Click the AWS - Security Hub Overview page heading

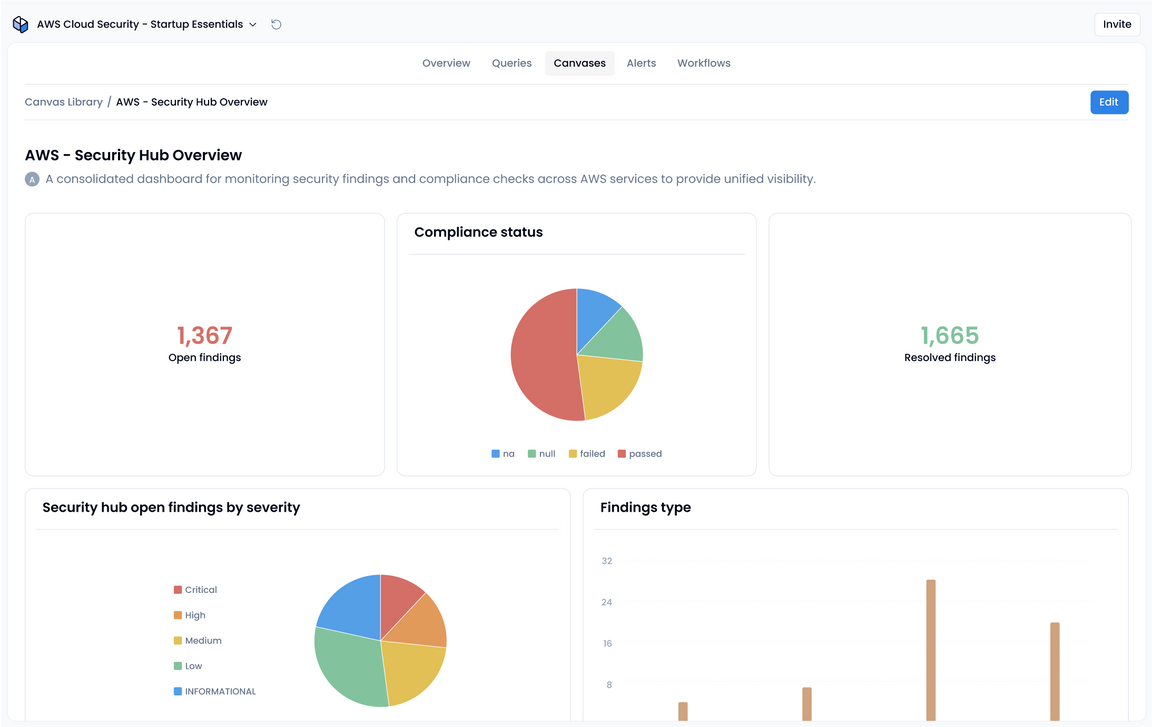click(134, 155)
